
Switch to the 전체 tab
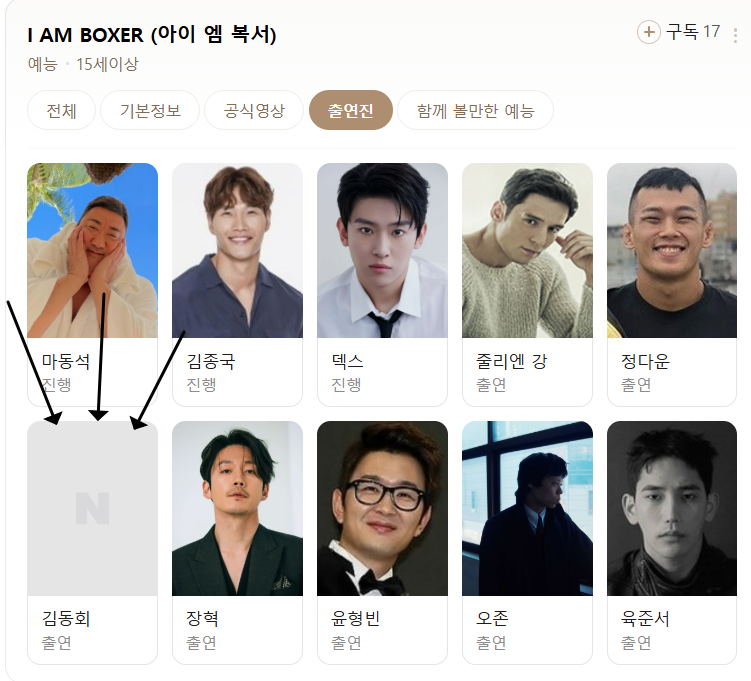coord(61,110)
